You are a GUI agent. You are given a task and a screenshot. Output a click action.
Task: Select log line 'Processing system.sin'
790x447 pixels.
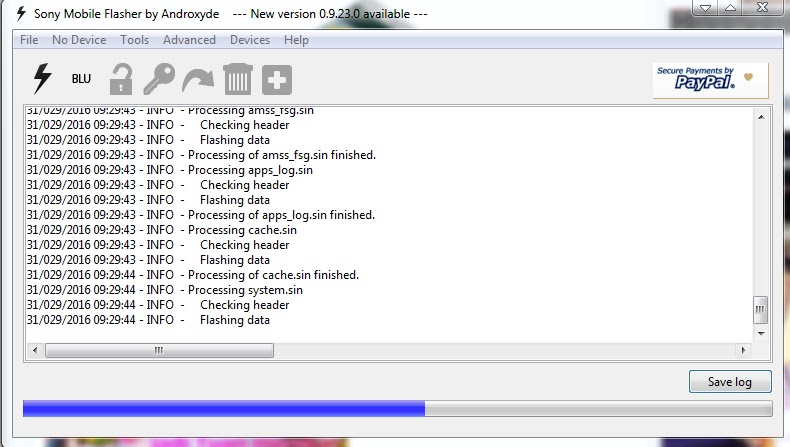[164, 290]
